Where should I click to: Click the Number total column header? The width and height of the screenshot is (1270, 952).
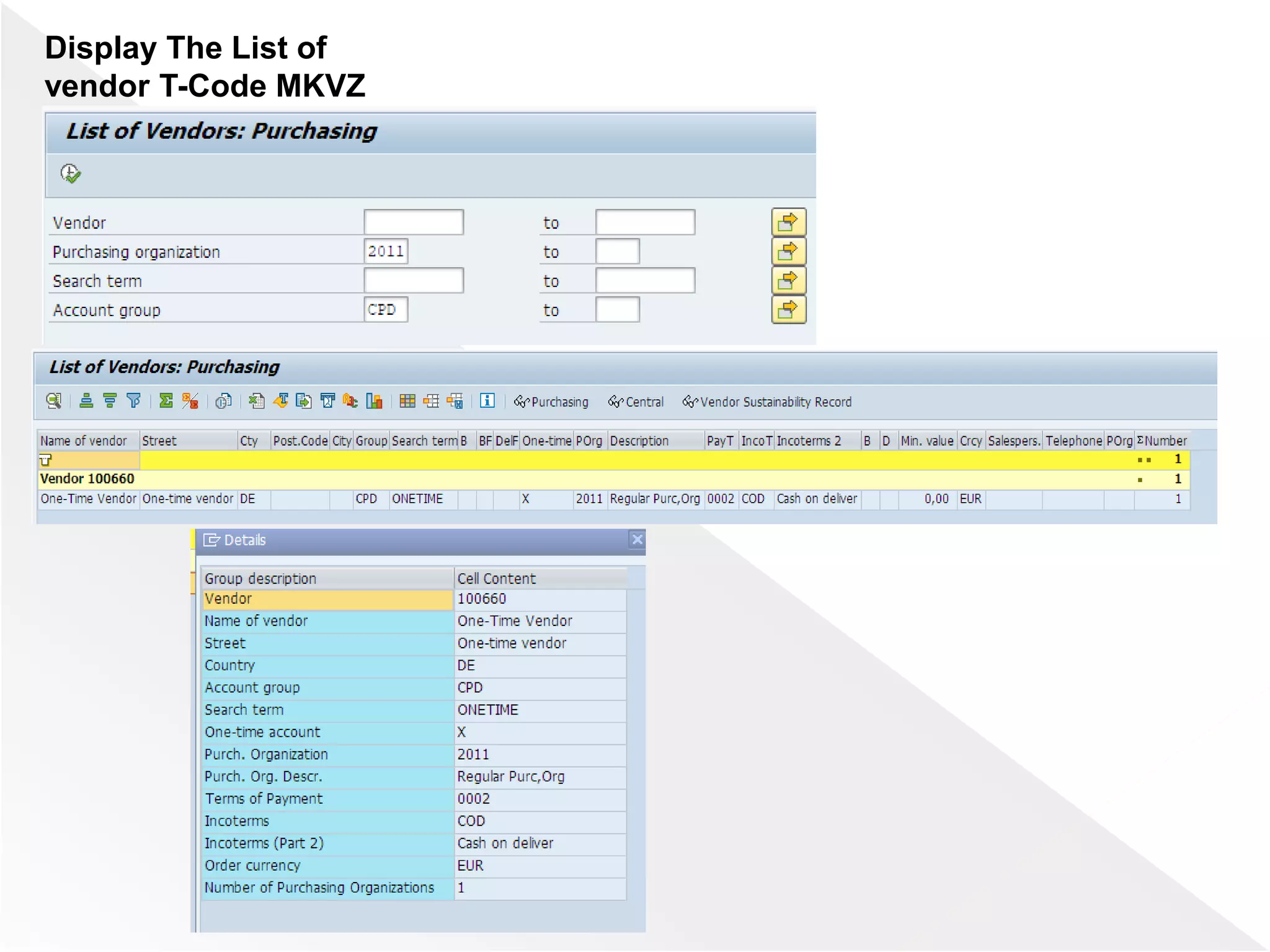tap(1162, 441)
